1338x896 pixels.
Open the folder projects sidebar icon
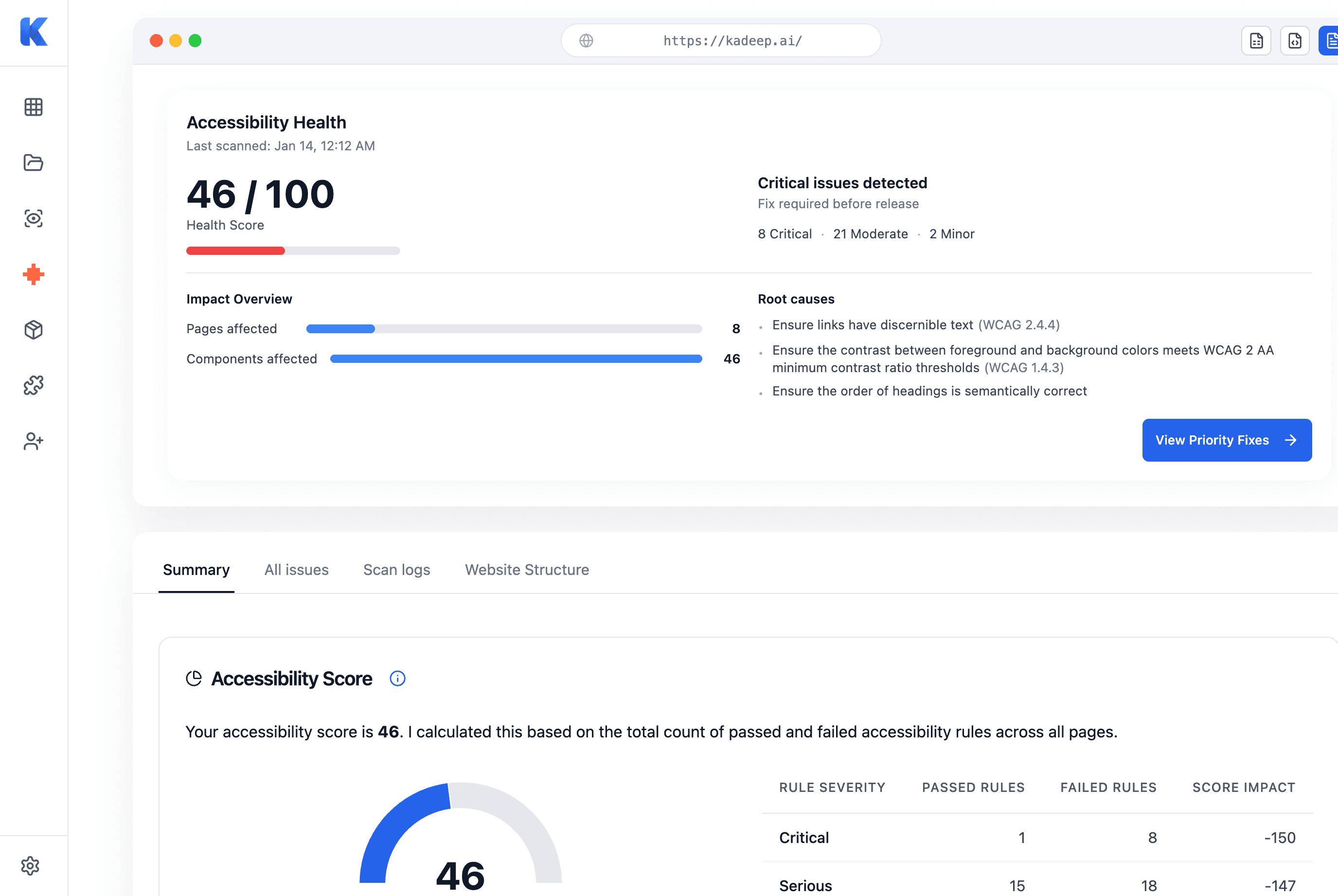coord(34,163)
